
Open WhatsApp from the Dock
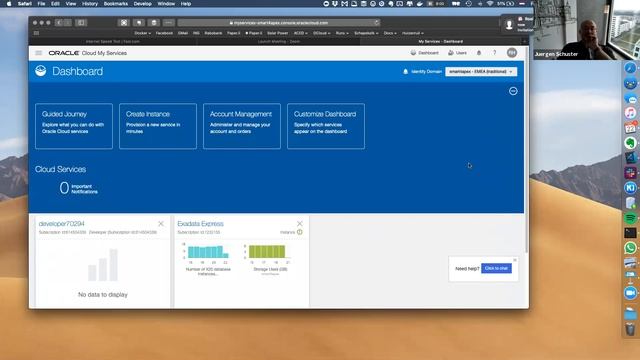(x=630, y=248)
